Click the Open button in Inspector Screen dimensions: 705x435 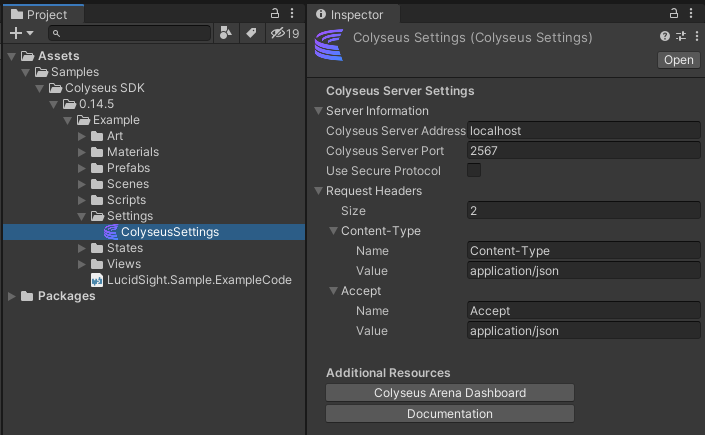click(678, 60)
